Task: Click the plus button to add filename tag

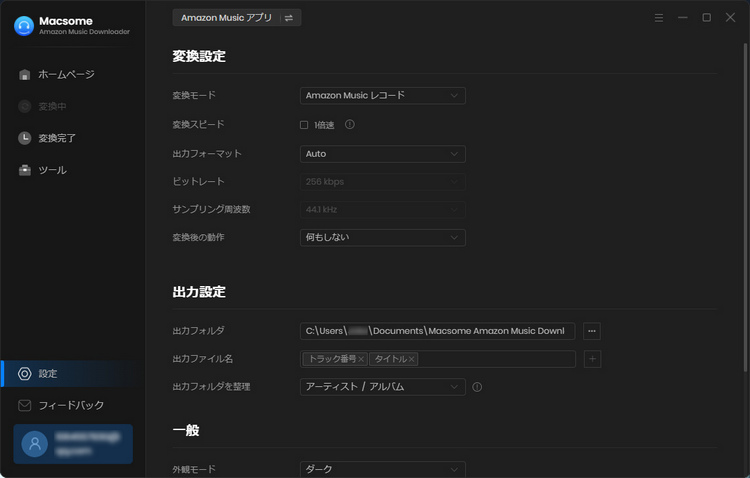Action: [x=592, y=359]
